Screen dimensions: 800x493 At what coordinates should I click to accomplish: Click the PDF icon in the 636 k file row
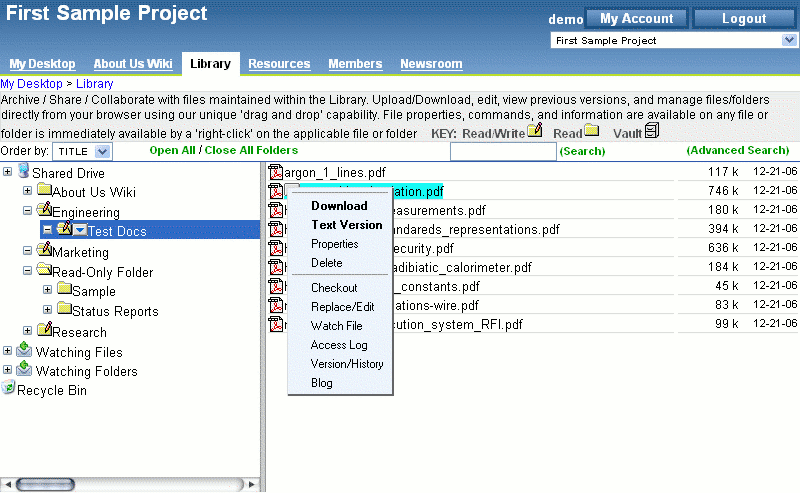click(x=276, y=248)
